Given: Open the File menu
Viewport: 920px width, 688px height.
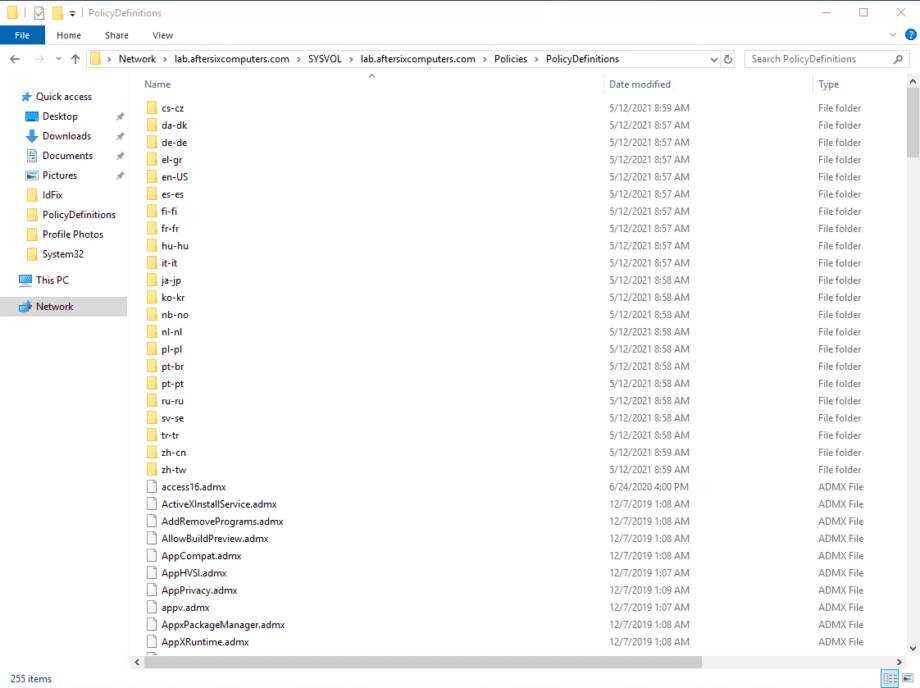Looking at the screenshot, I should click(x=22, y=33).
